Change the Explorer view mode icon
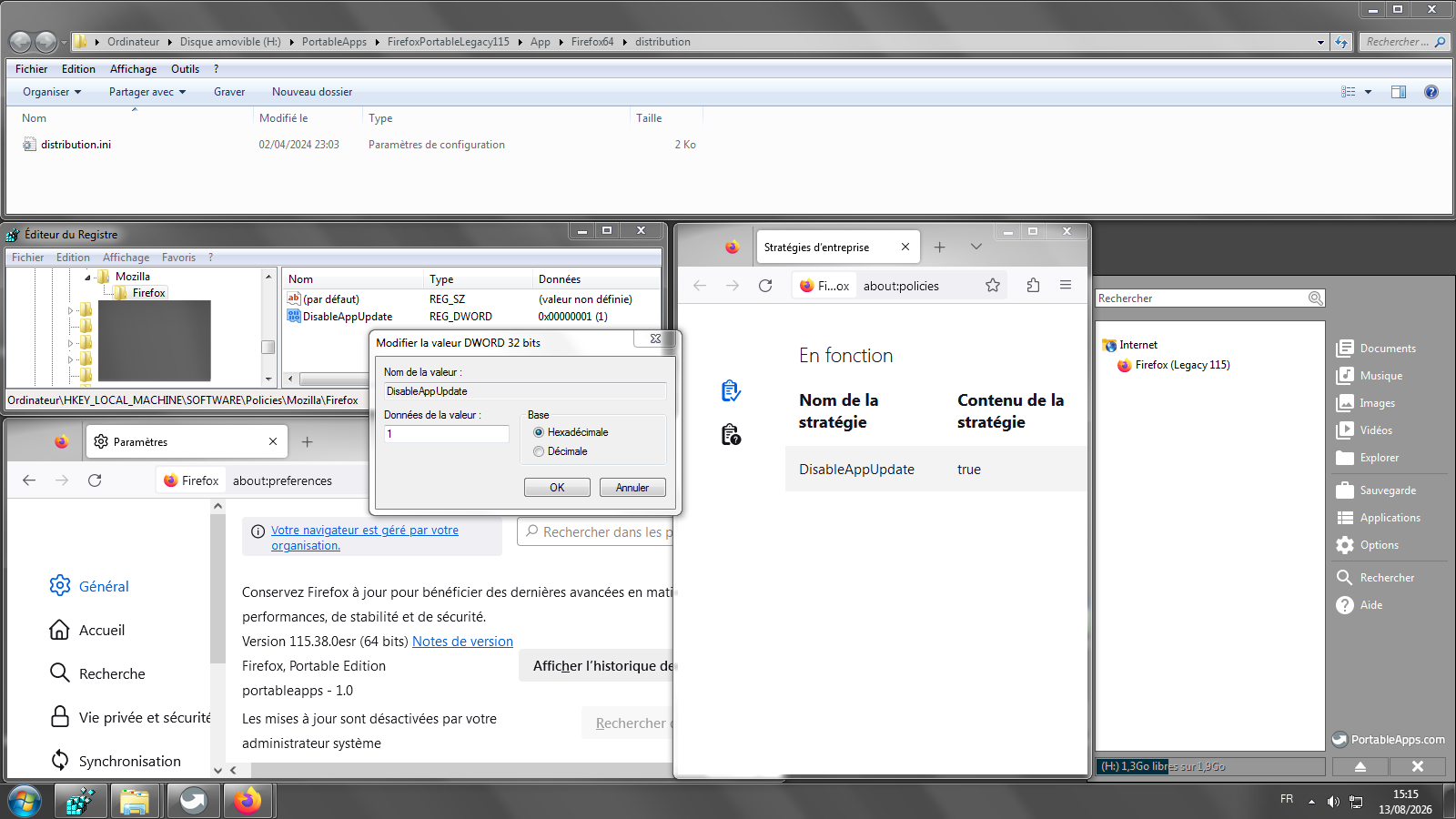 tap(1349, 92)
